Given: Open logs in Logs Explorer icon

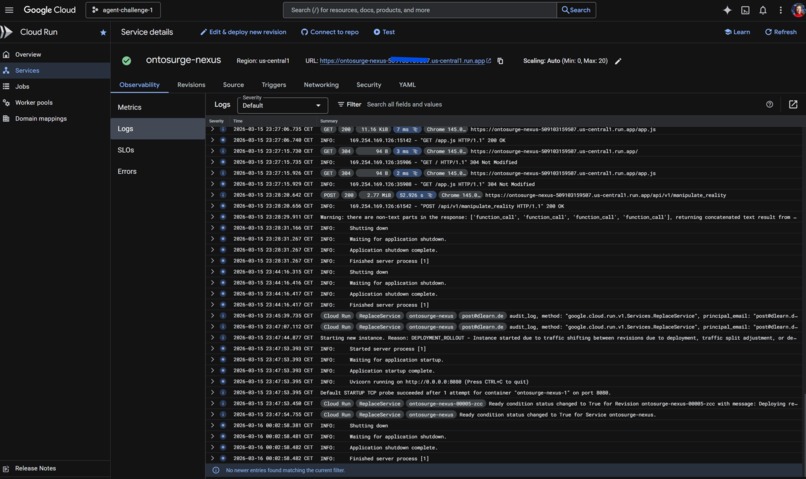Looking at the screenshot, I should [x=793, y=104].
